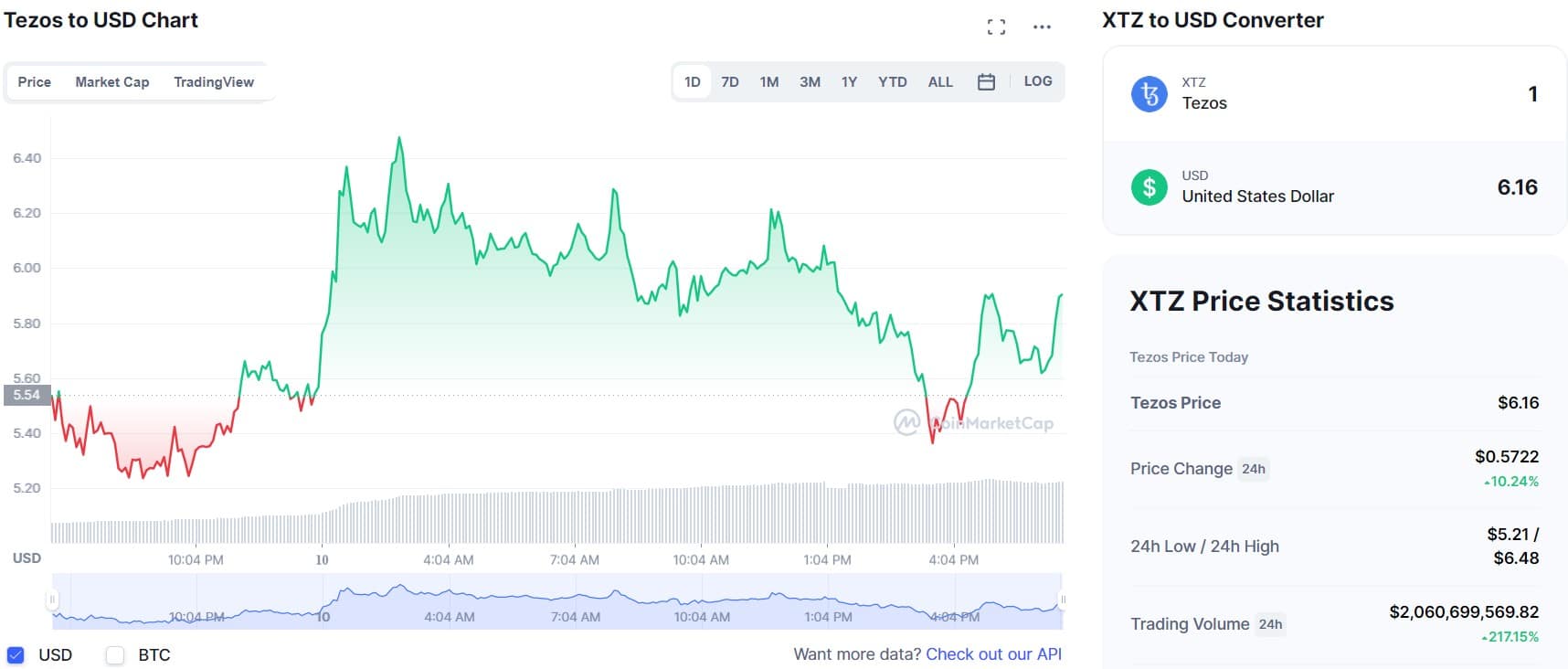This screenshot has height=669, width=1568.
Task: Uncheck the USD currency checkbox
Action: coord(16,655)
